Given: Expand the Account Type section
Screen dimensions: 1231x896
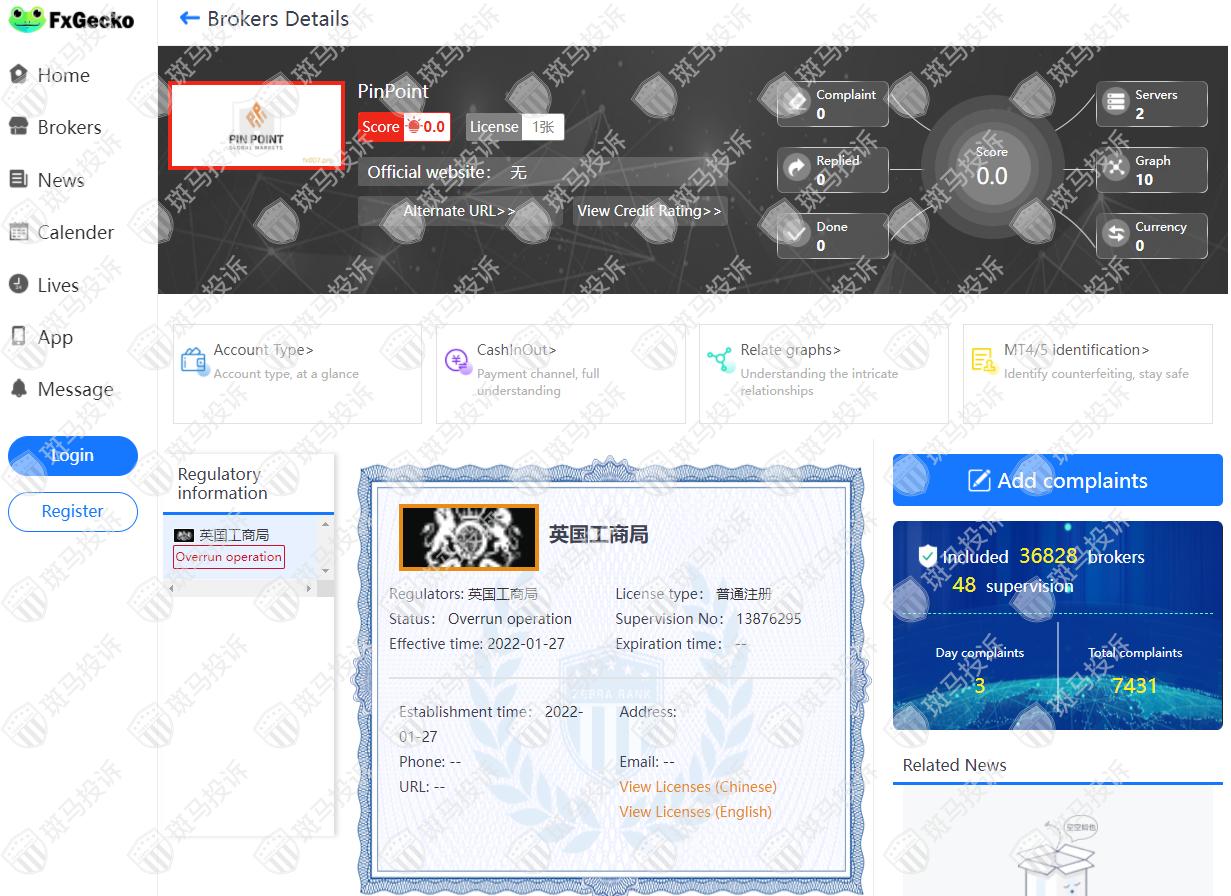Looking at the screenshot, I should [263, 350].
